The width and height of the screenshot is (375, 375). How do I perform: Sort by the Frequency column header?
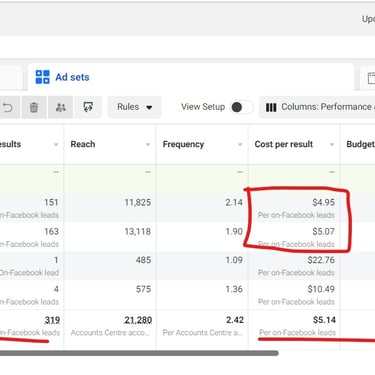(183, 144)
